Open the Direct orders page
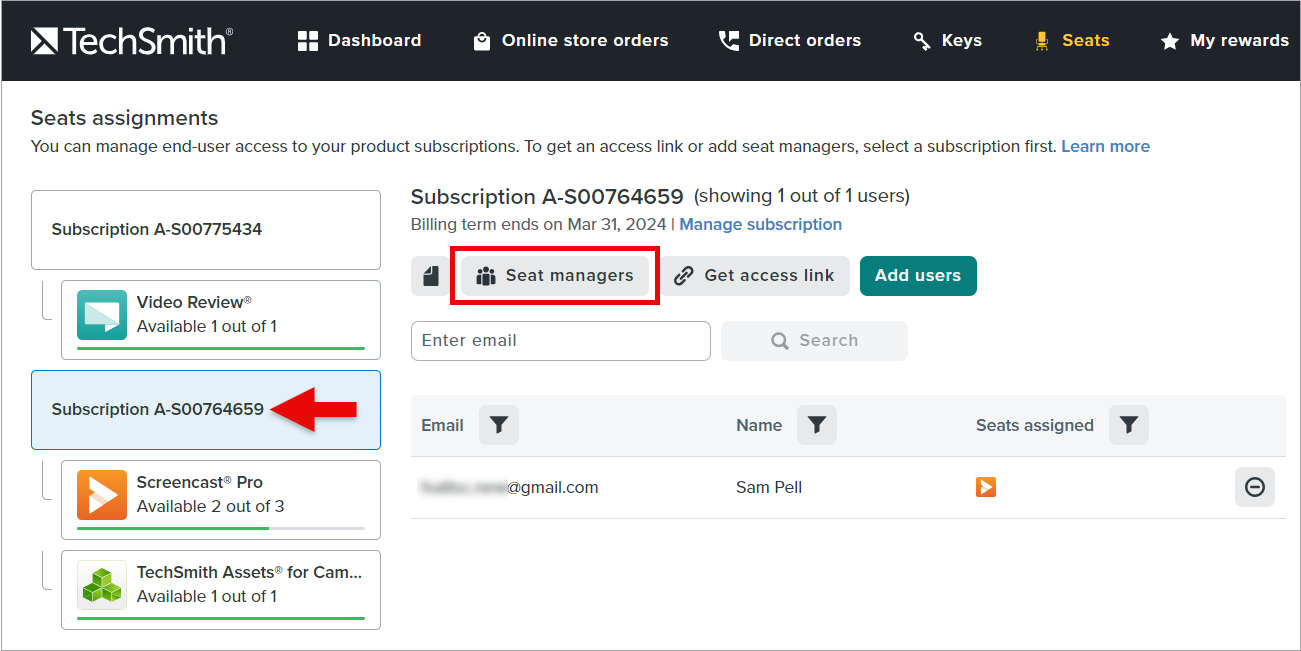This screenshot has height=651, width=1301. (790, 41)
